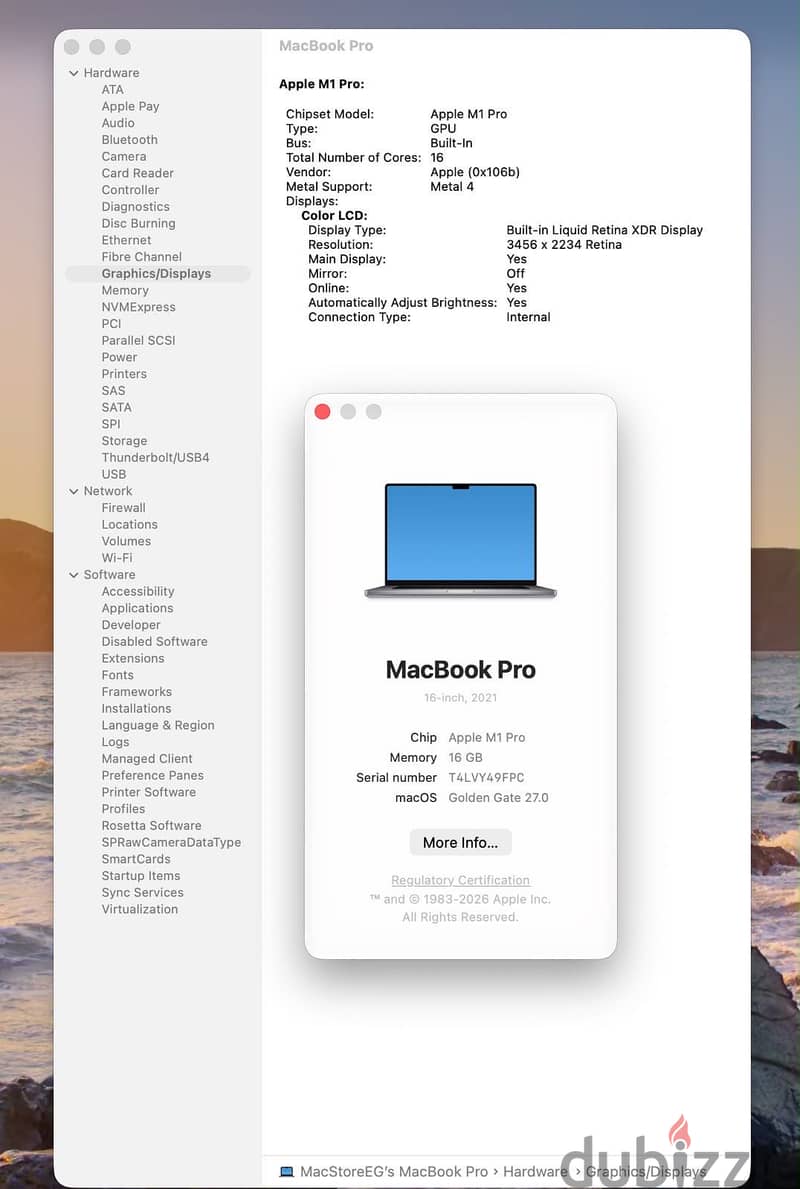800x1189 pixels.
Task: Select Firewall under Network
Action: point(124,507)
